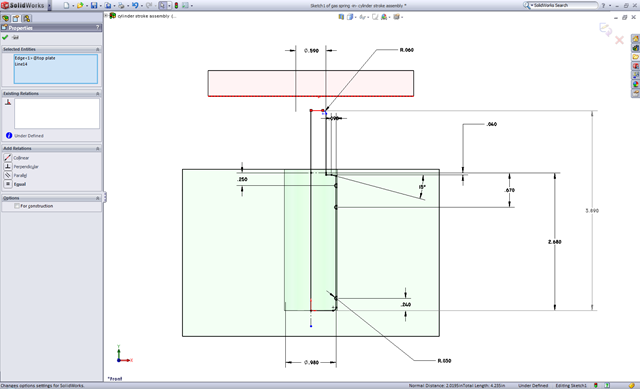Switch to the FeatureManager design tree tab
This screenshot has height=389, width=640.
click(x=6, y=18)
